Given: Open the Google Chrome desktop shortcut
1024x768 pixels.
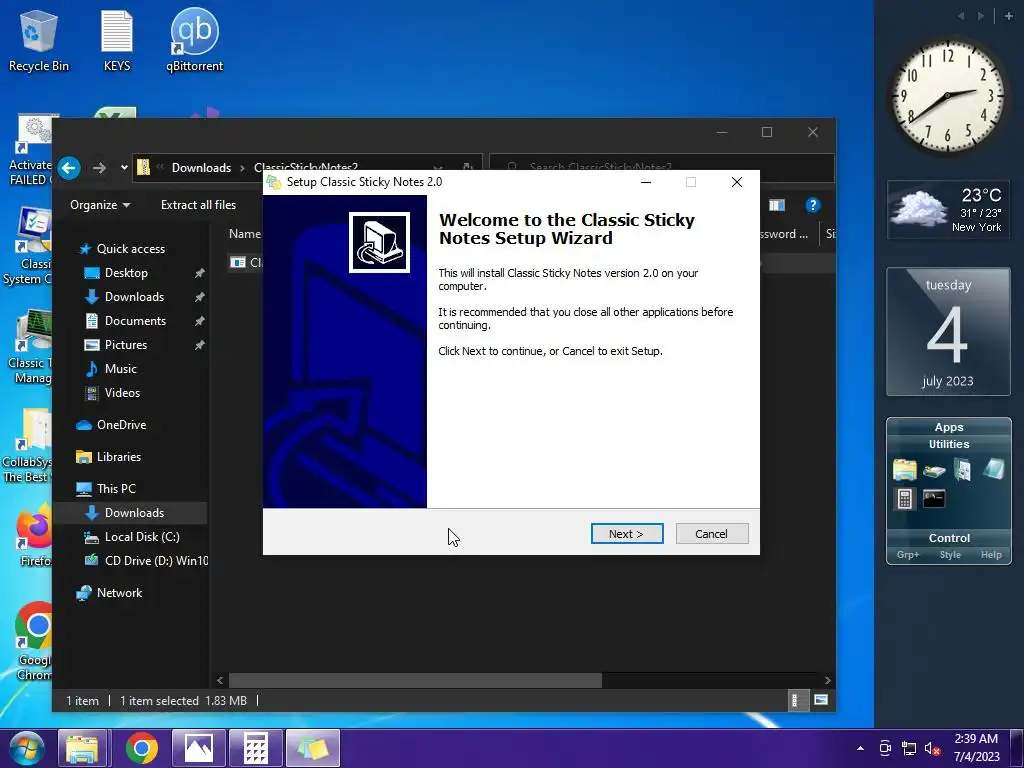Looking at the screenshot, I should (x=33, y=641).
